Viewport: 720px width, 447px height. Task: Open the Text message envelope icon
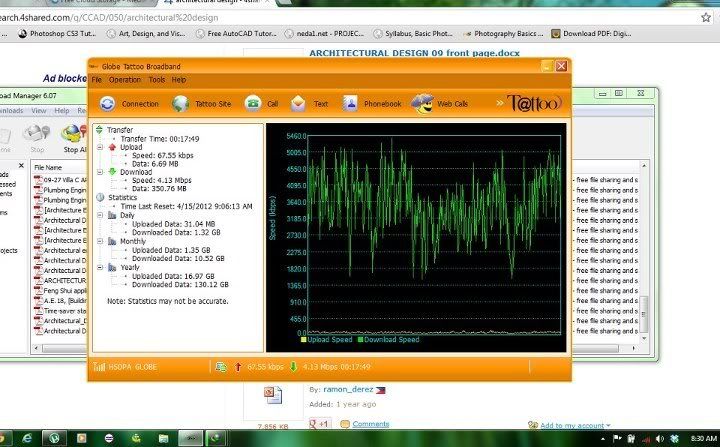point(298,103)
